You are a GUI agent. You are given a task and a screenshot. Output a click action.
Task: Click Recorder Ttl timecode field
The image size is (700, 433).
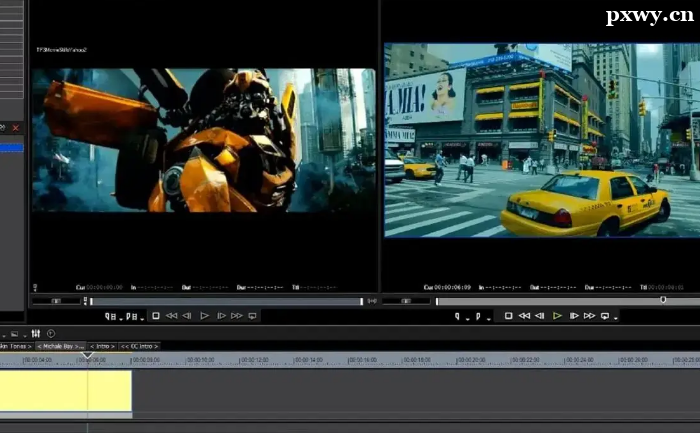tap(662, 287)
